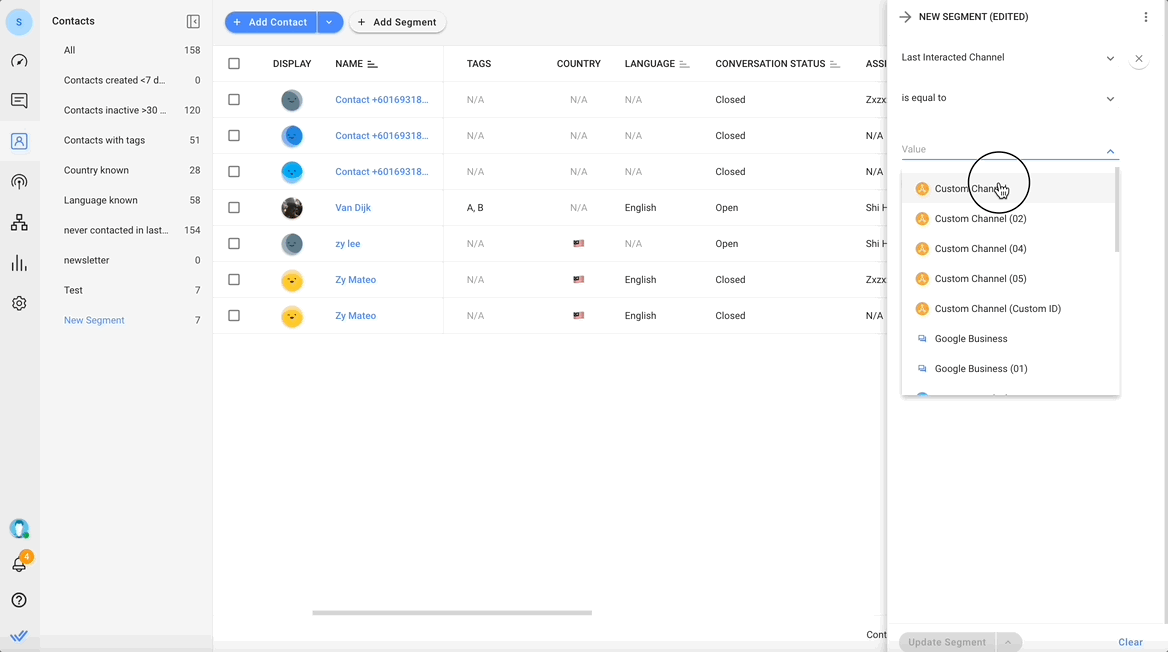This screenshot has height=652, width=1168.
Task: Check the select-all contacts header checkbox
Action: [234, 64]
